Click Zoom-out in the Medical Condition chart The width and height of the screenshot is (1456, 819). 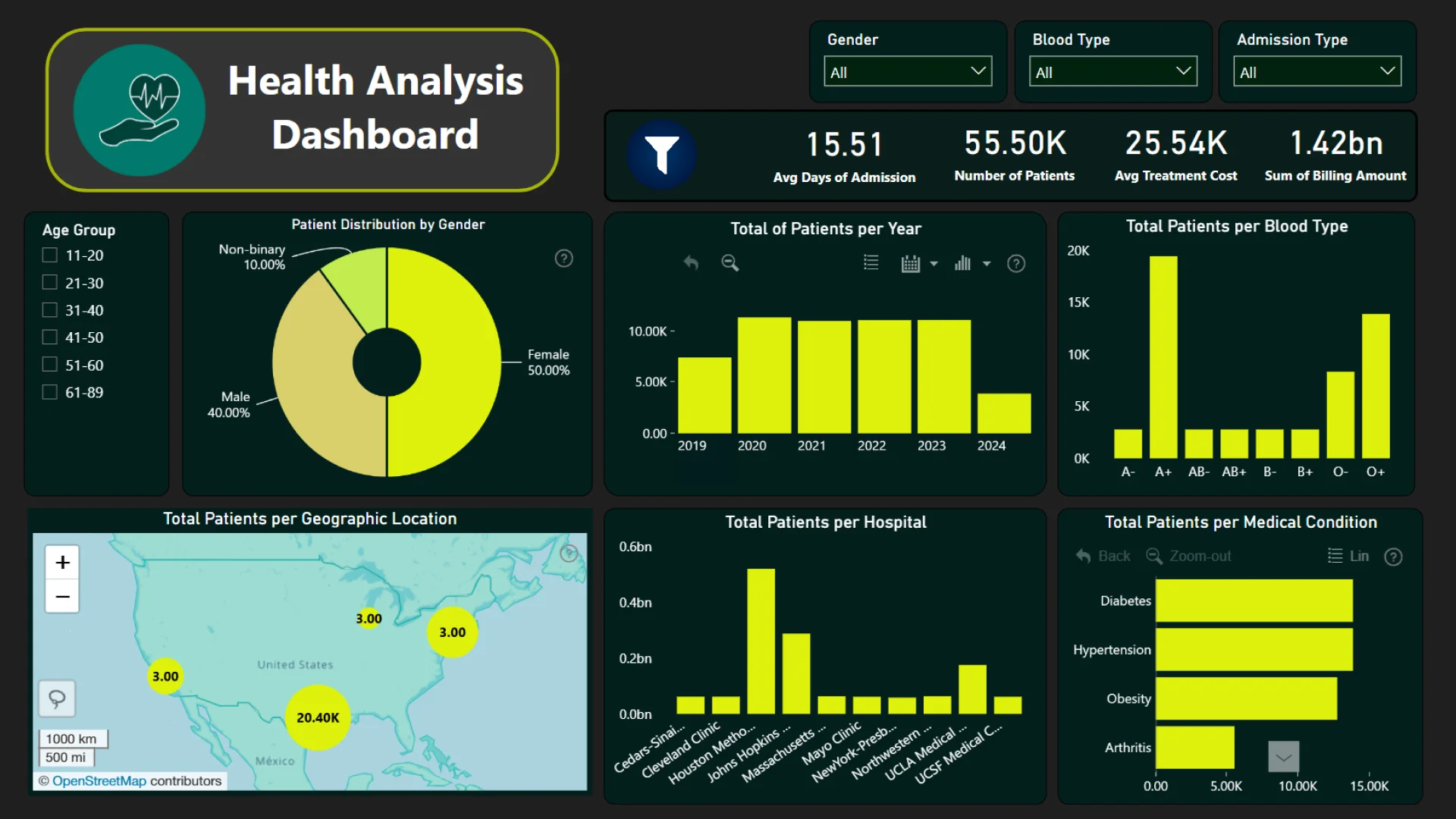coord(1188,556)
